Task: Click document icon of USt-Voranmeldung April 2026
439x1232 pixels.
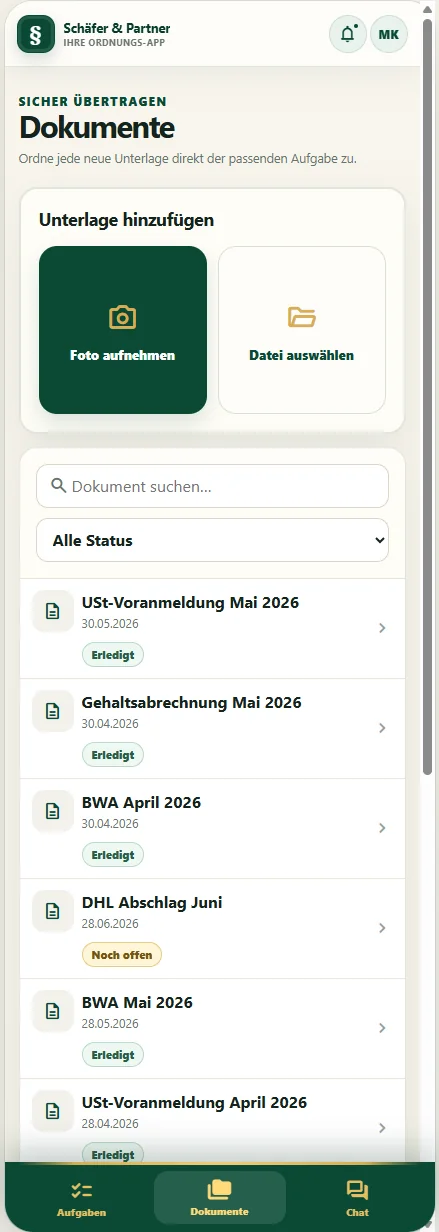Action: pos(53,1111)
